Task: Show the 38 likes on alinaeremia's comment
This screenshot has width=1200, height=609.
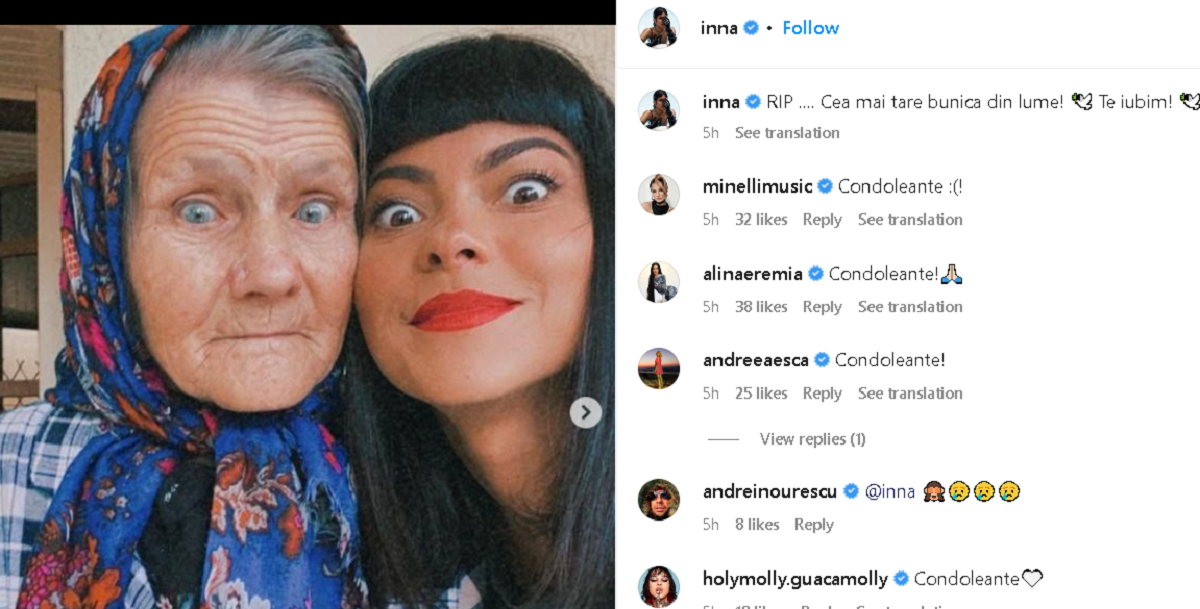Action: click(761, 307)
